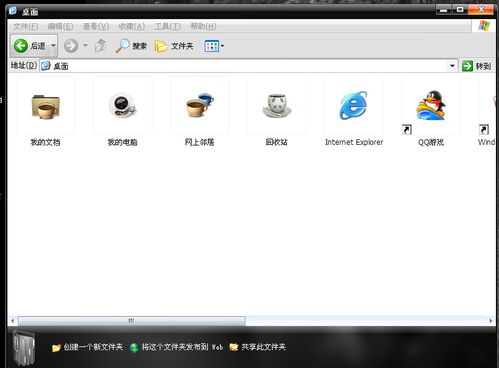The width and height of the screenshot is (499, 368).
Task: Click the 转到 go button
Action: 476,66
